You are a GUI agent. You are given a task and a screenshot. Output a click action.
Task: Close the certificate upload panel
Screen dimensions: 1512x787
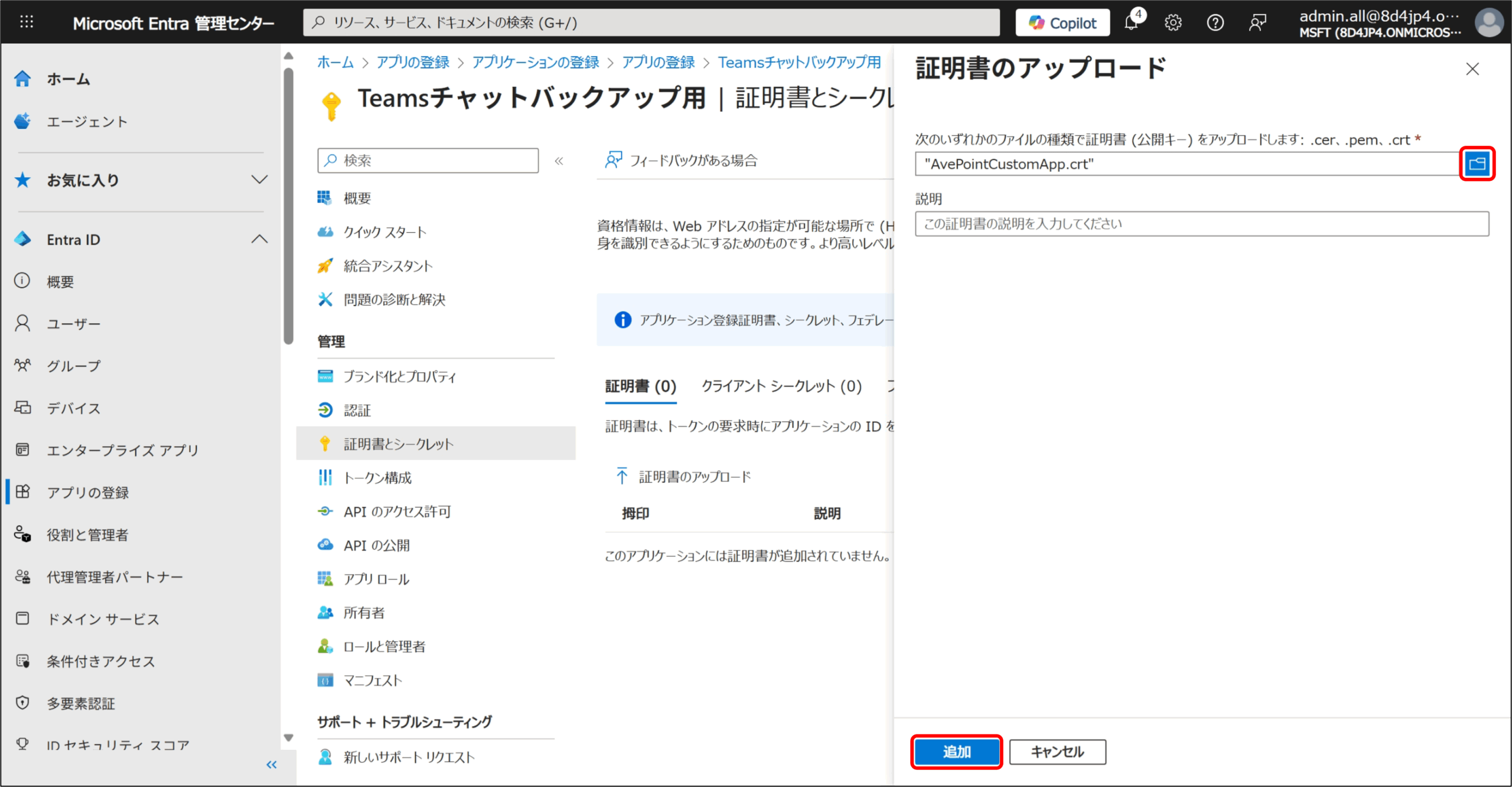pos(1472,69)
